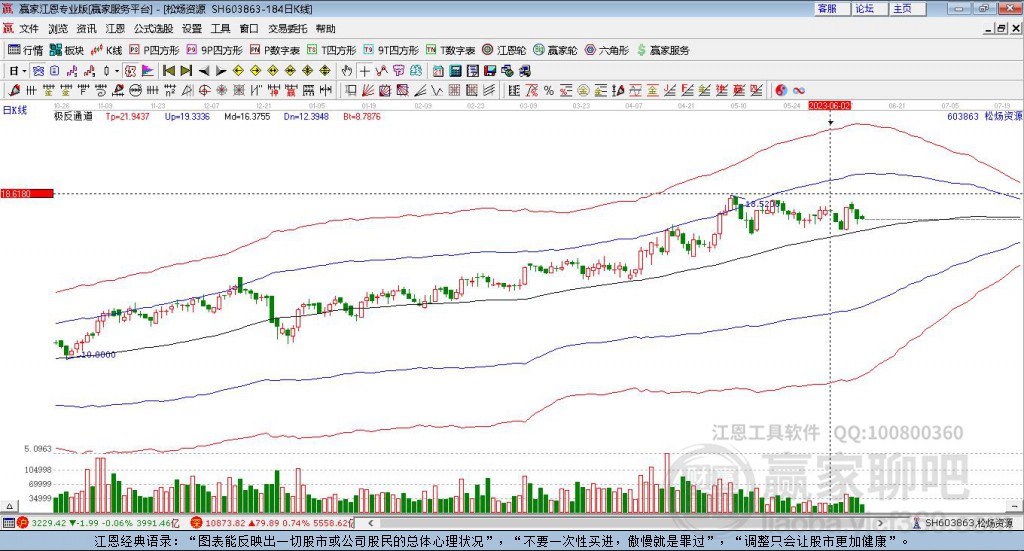Open the T数字表 number table
The image size is (1024, 551).
(x=451, y=50)
